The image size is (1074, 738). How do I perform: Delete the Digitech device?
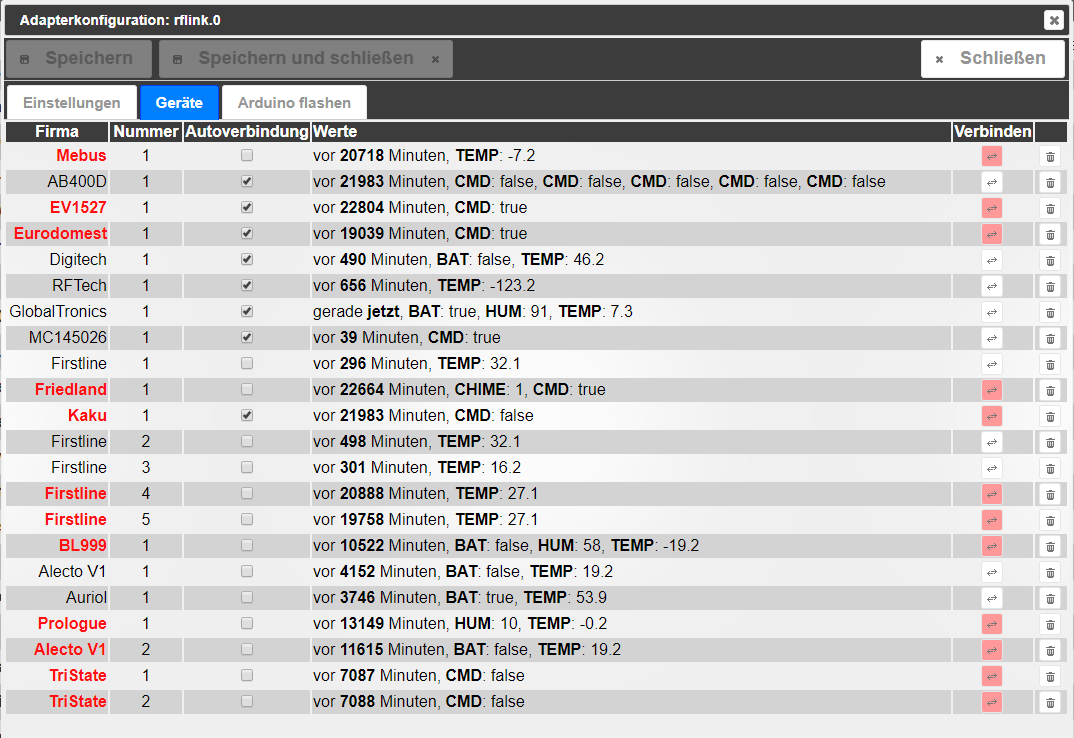pyautogui.click(x=1049, y=260)
